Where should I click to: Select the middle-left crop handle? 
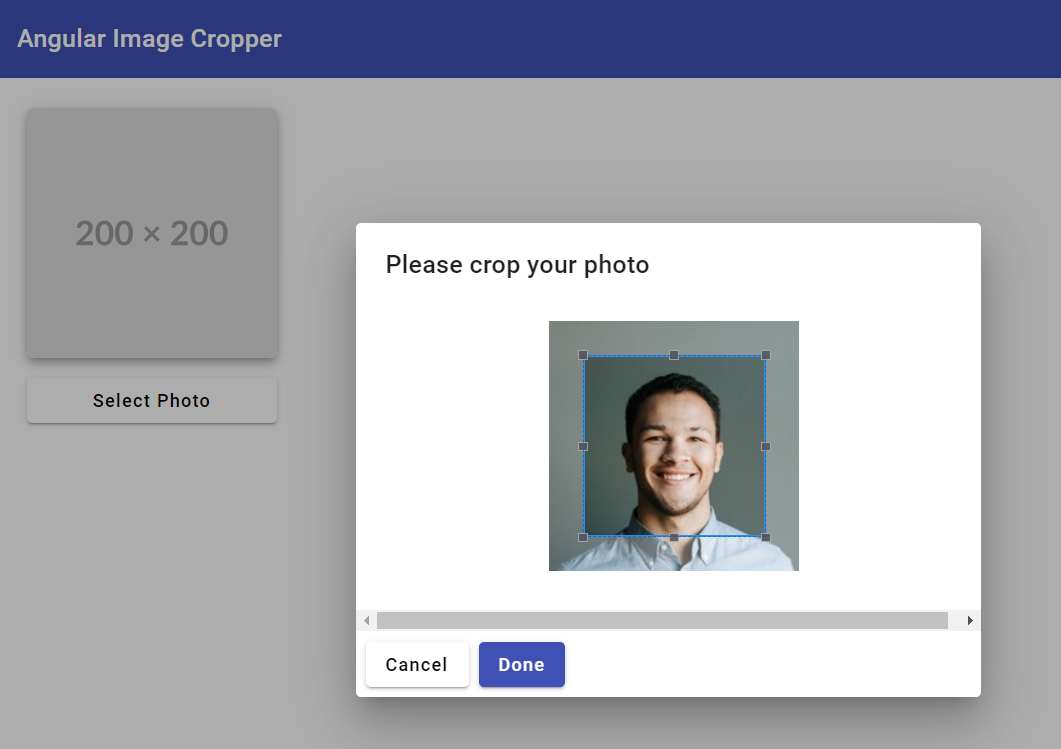pos(582,446)
